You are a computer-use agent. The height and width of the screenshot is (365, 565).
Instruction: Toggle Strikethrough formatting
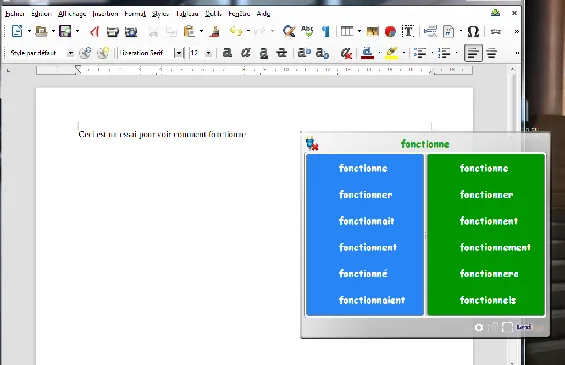[281, 53]
